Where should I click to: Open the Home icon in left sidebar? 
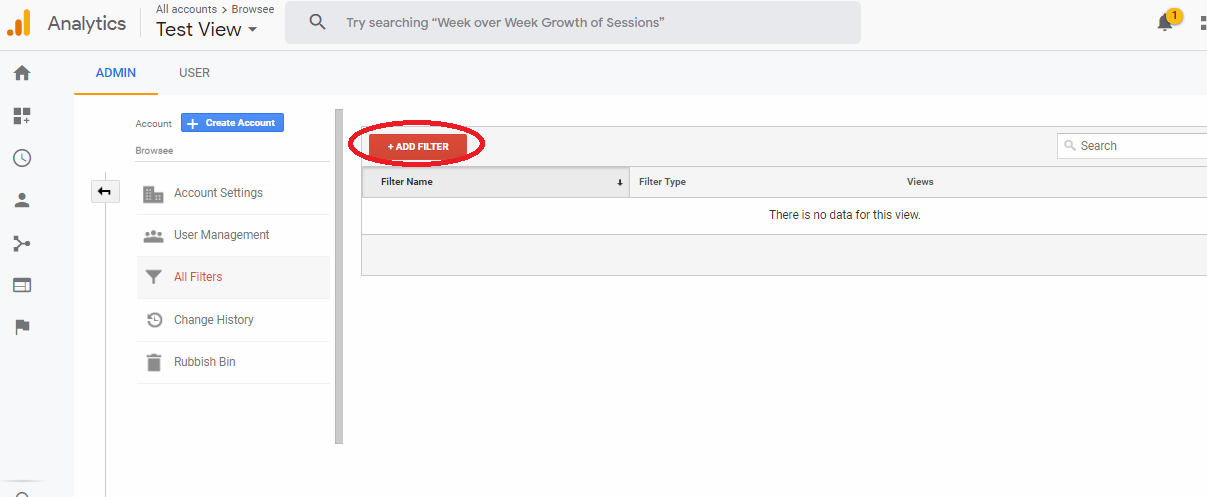point(21,73)
